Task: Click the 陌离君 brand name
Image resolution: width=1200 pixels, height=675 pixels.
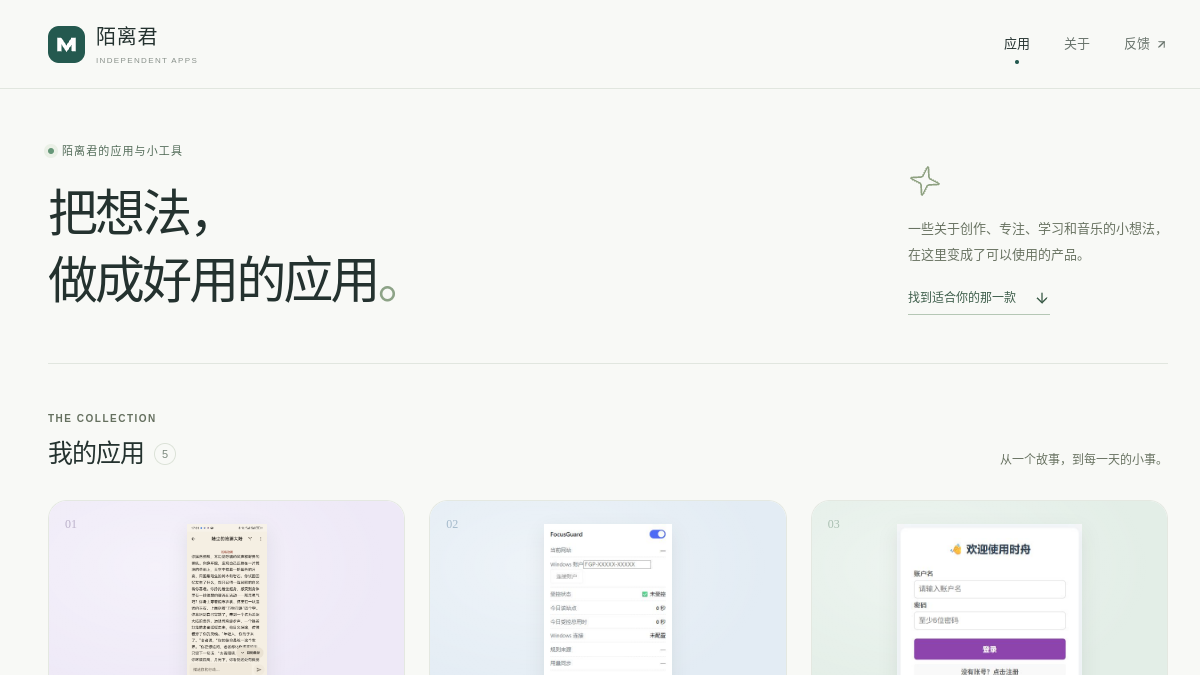Action: pos(127,37)
